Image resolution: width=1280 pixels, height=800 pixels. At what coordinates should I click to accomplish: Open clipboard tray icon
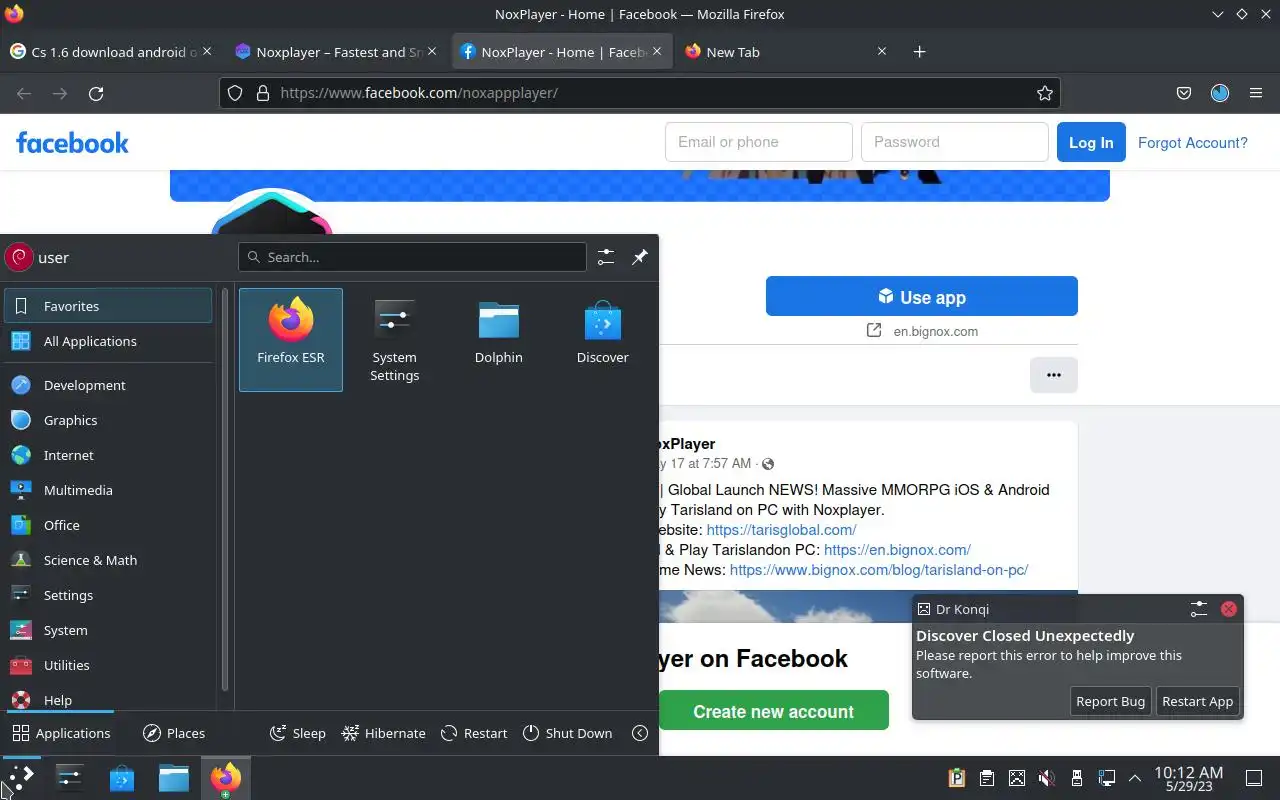point(986,778)
